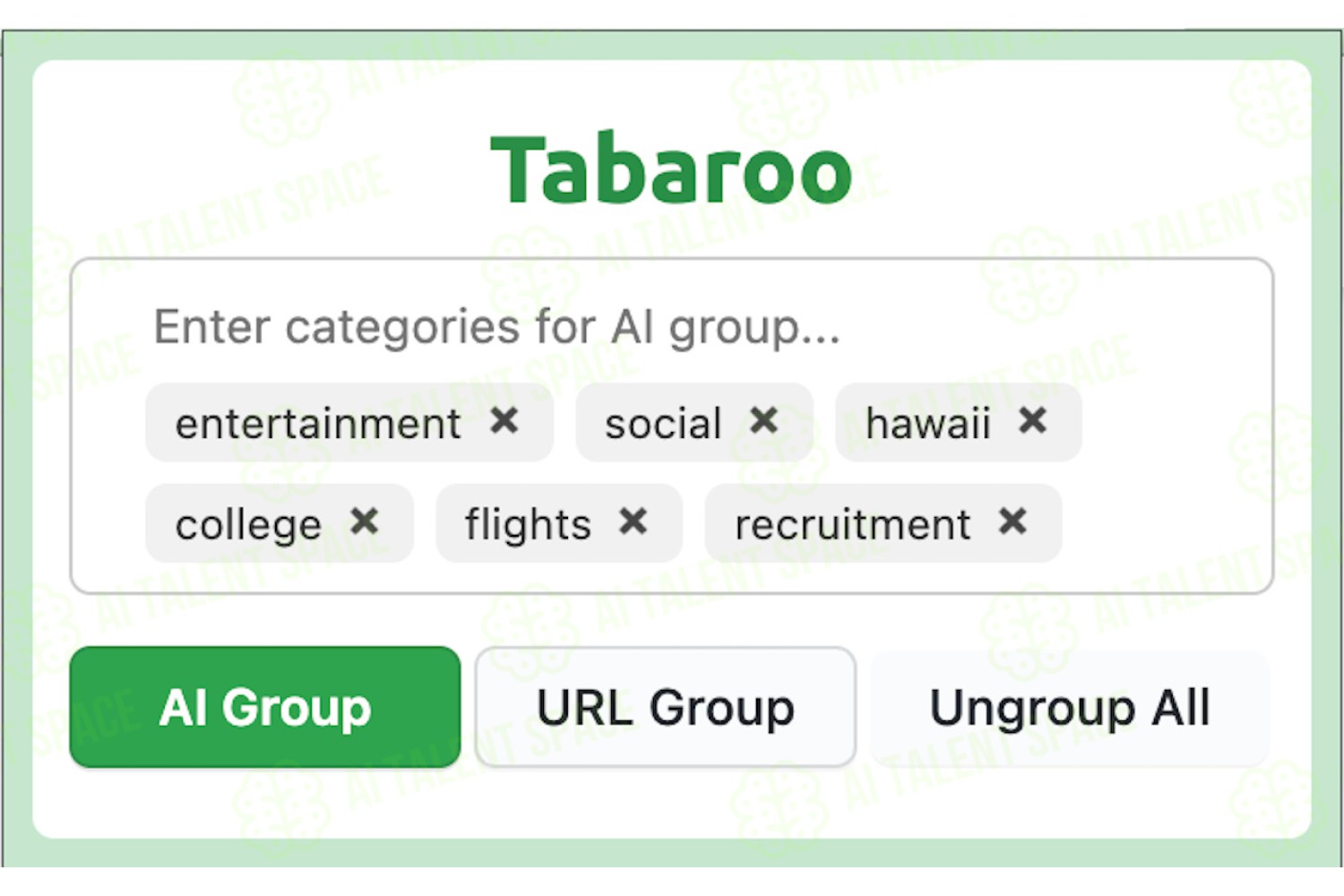
Task: Click empty space right of recruitment tag
Action: pyautogui.click(x=1165, y=524)
